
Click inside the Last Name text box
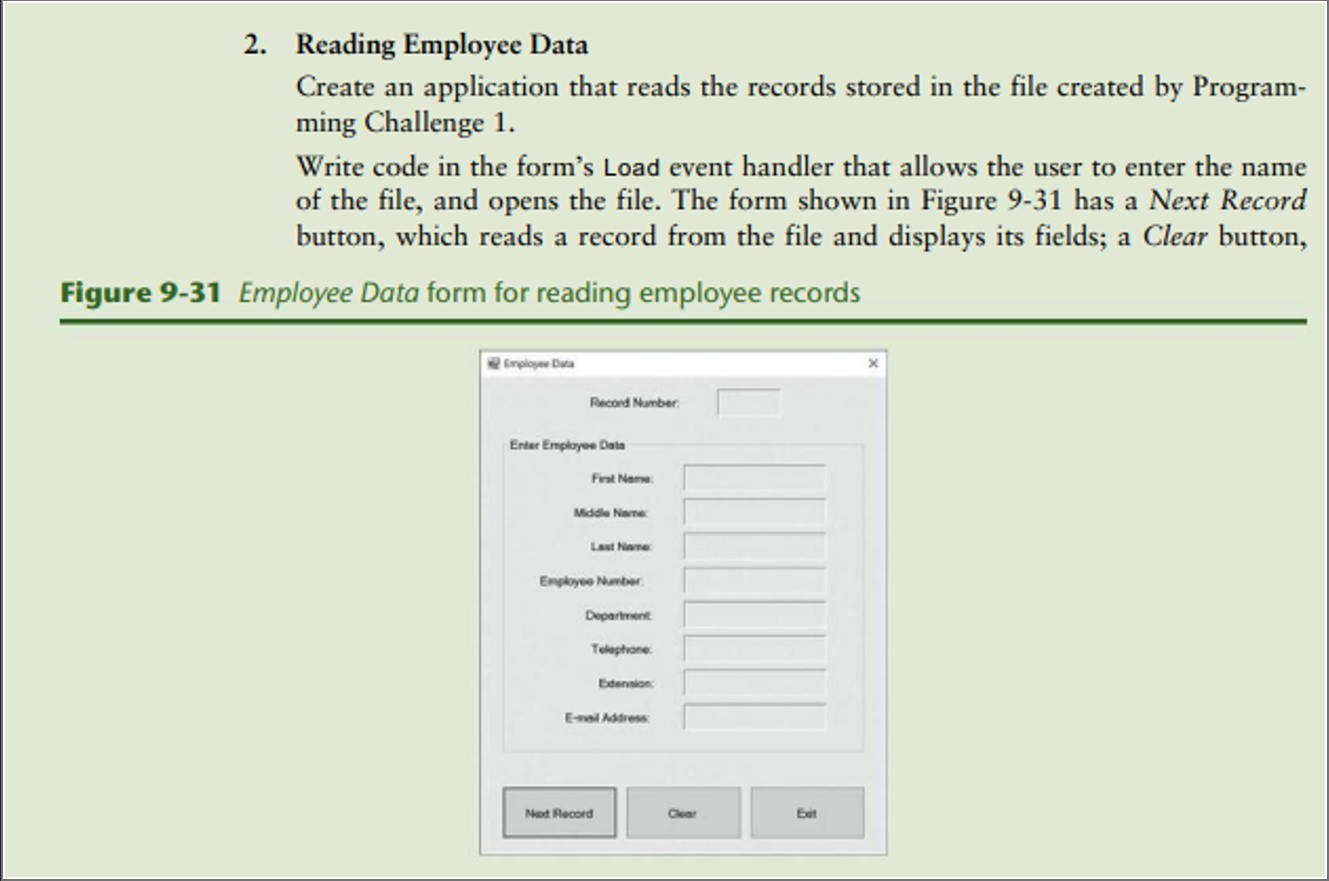pyautogui.click(x=754, y=546)
